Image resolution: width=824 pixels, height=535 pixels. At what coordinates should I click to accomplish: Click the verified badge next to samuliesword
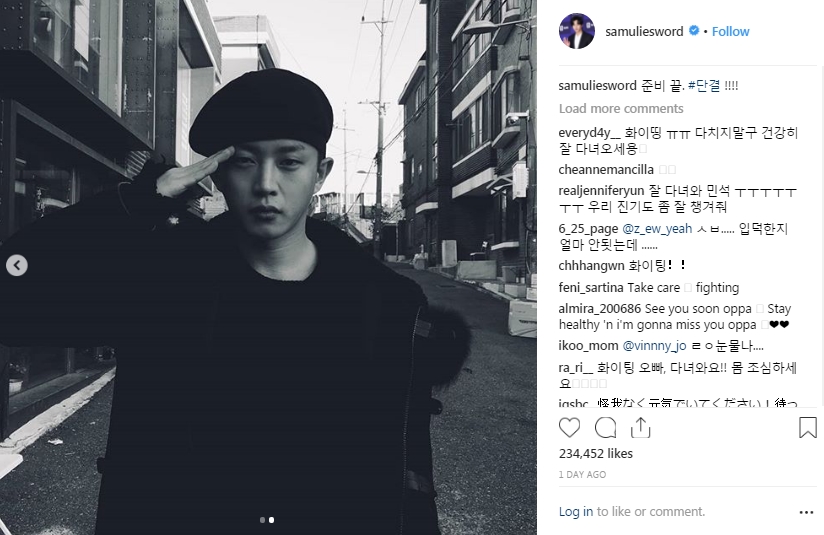click(694, 30)
